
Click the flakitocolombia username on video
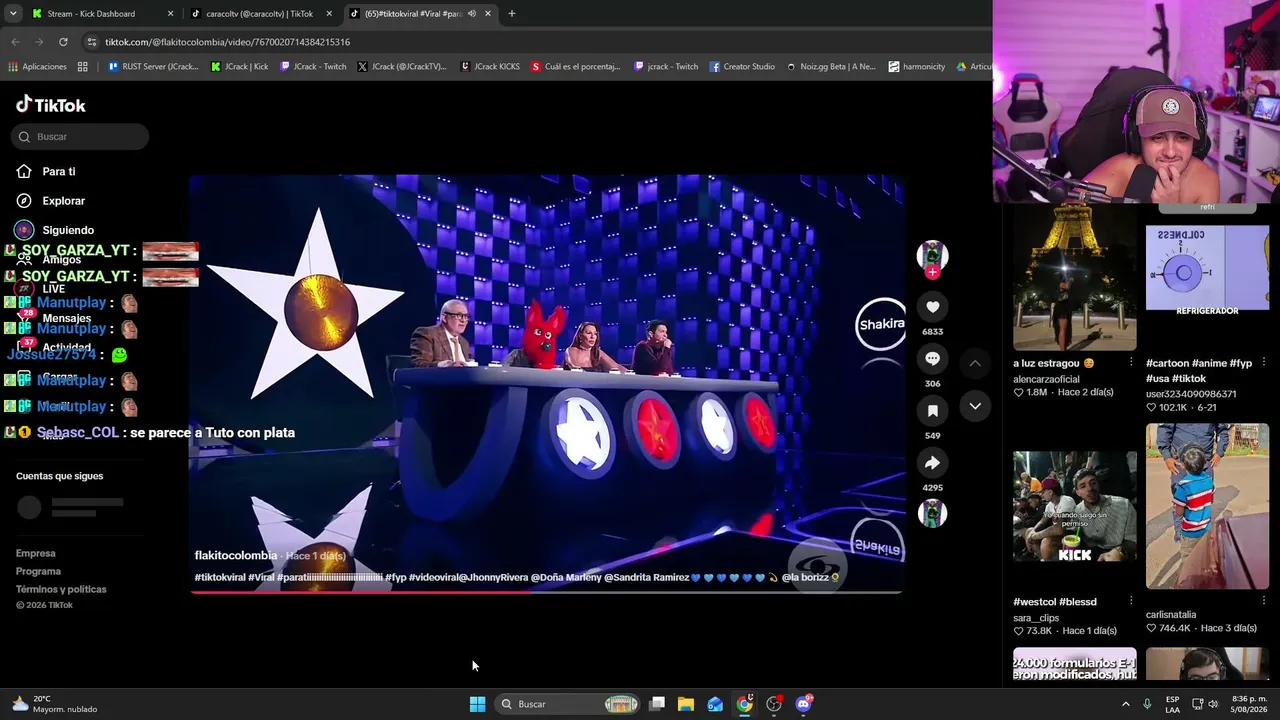click(236, 555)
